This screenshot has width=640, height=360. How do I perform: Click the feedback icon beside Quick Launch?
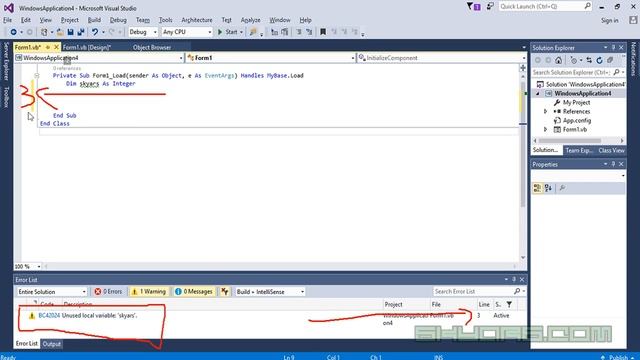(490, 7)
